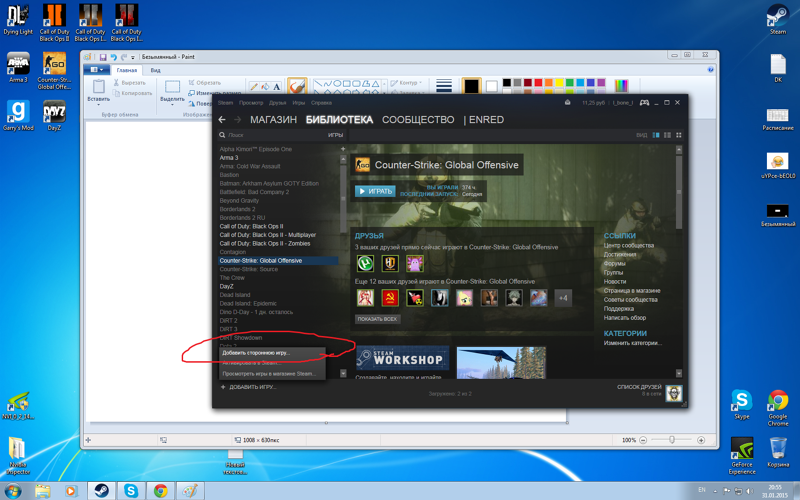The width and height of the screenshot is (800, 500).
Task: Click the friends list avatar at bottom right
Action: (674, 393)
